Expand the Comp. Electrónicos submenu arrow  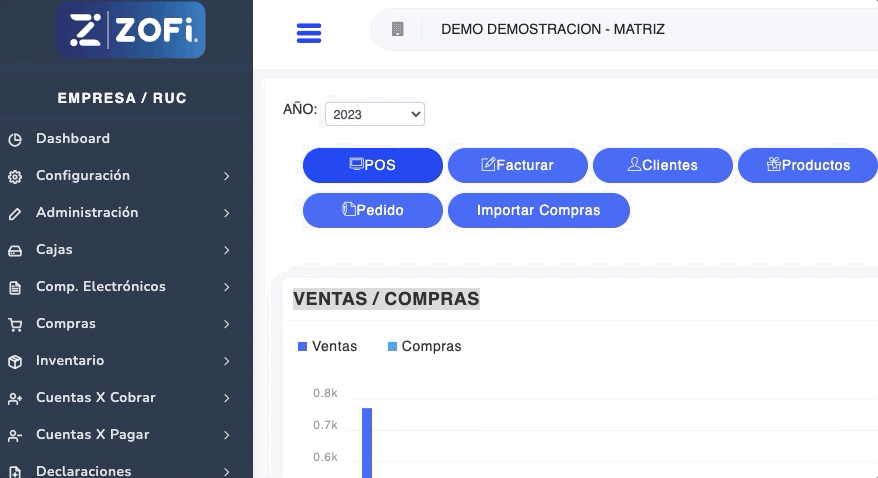pyautogui.click(x=227, y=287)
